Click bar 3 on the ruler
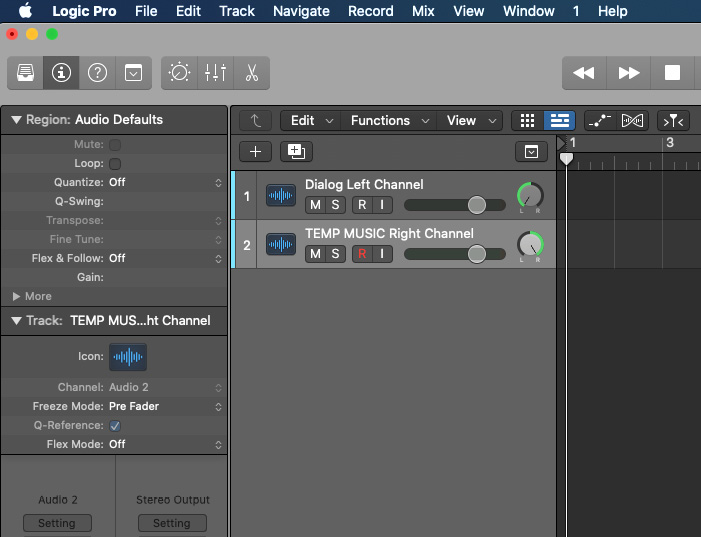 670,143
